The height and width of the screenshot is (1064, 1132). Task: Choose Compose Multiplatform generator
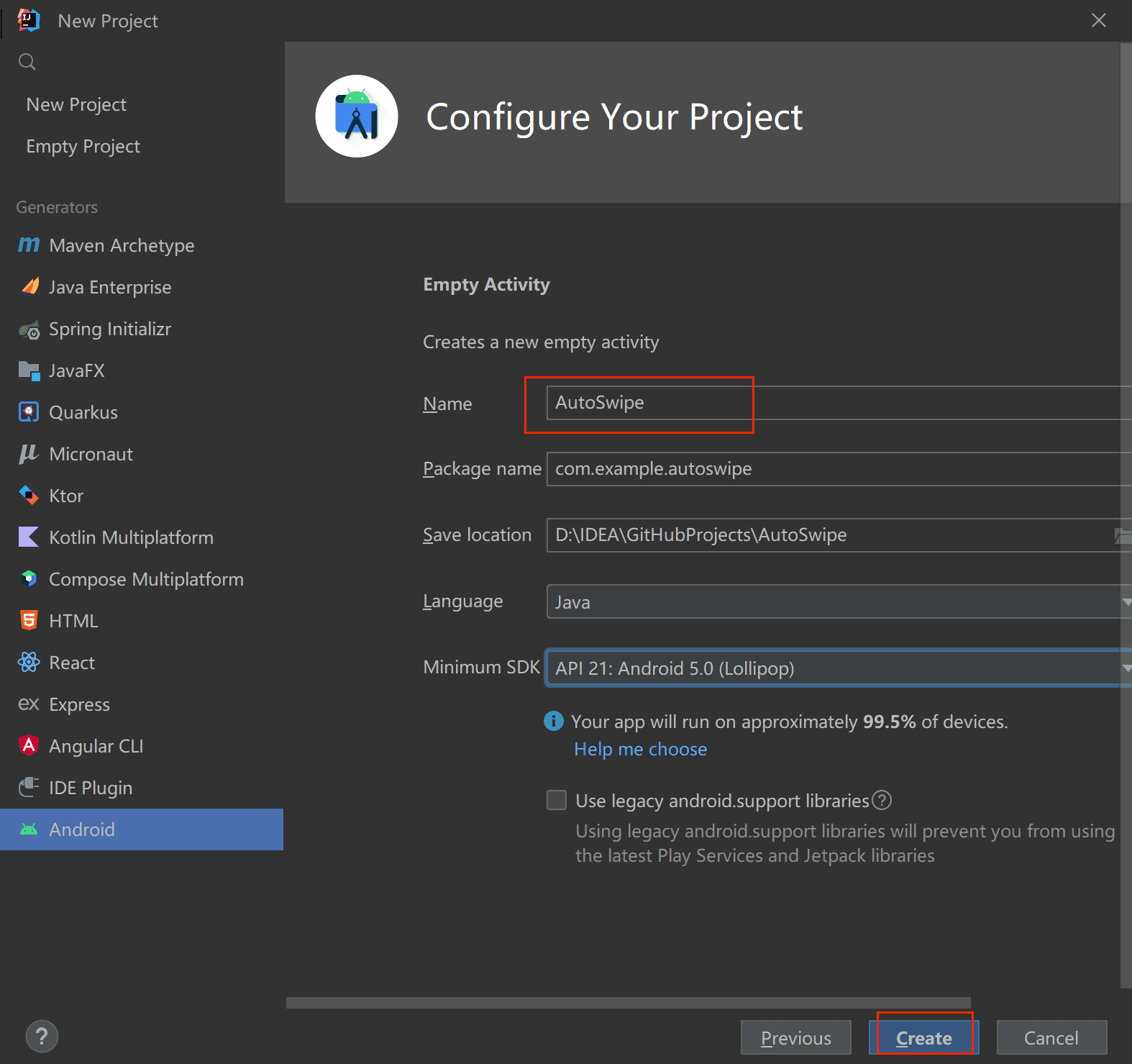pos(142,579)
